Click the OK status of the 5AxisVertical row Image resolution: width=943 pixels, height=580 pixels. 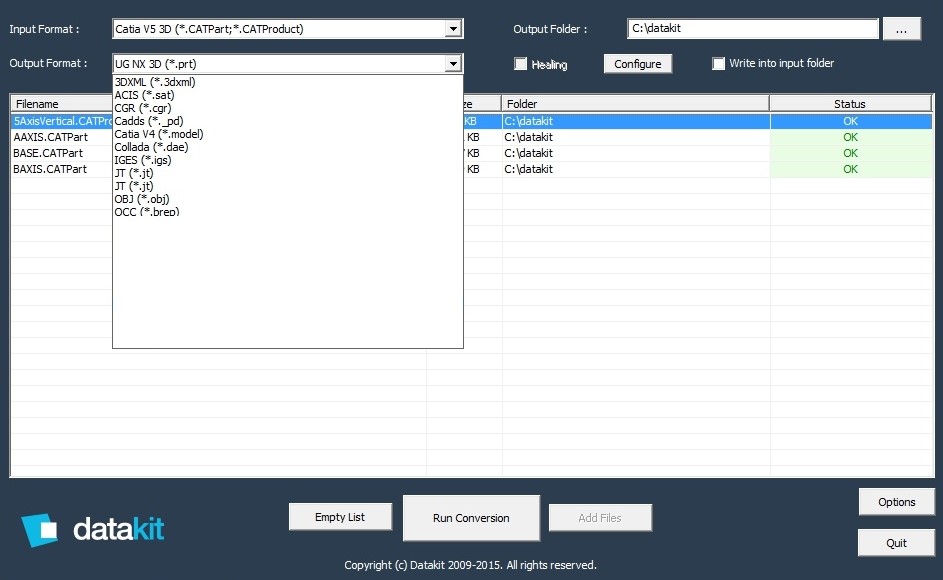pos(850,121)
